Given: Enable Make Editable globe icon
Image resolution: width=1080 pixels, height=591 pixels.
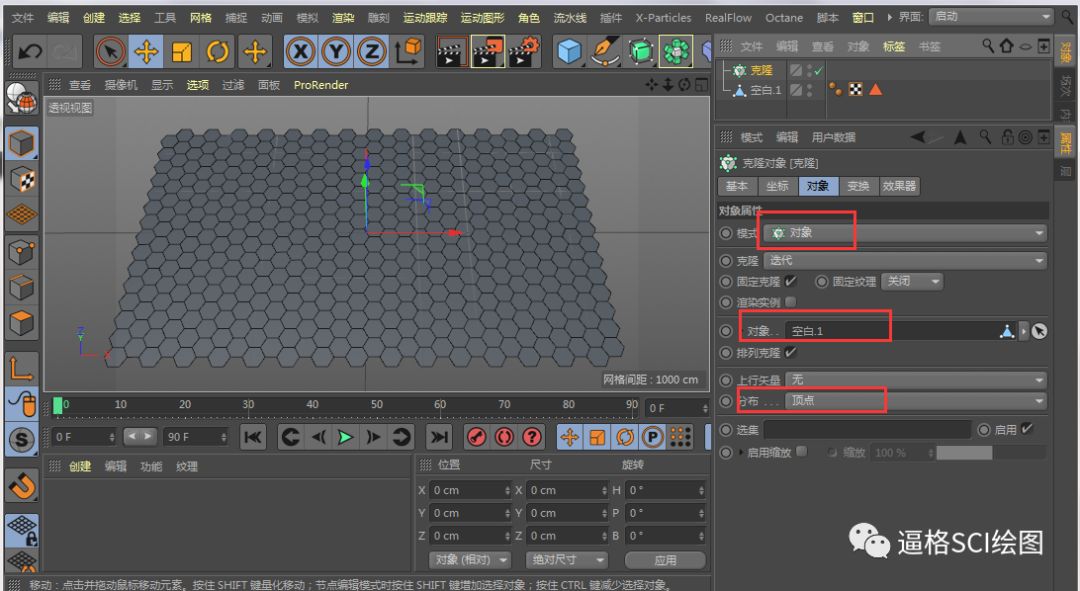Looking at the screenshot, I should (21, 98).
